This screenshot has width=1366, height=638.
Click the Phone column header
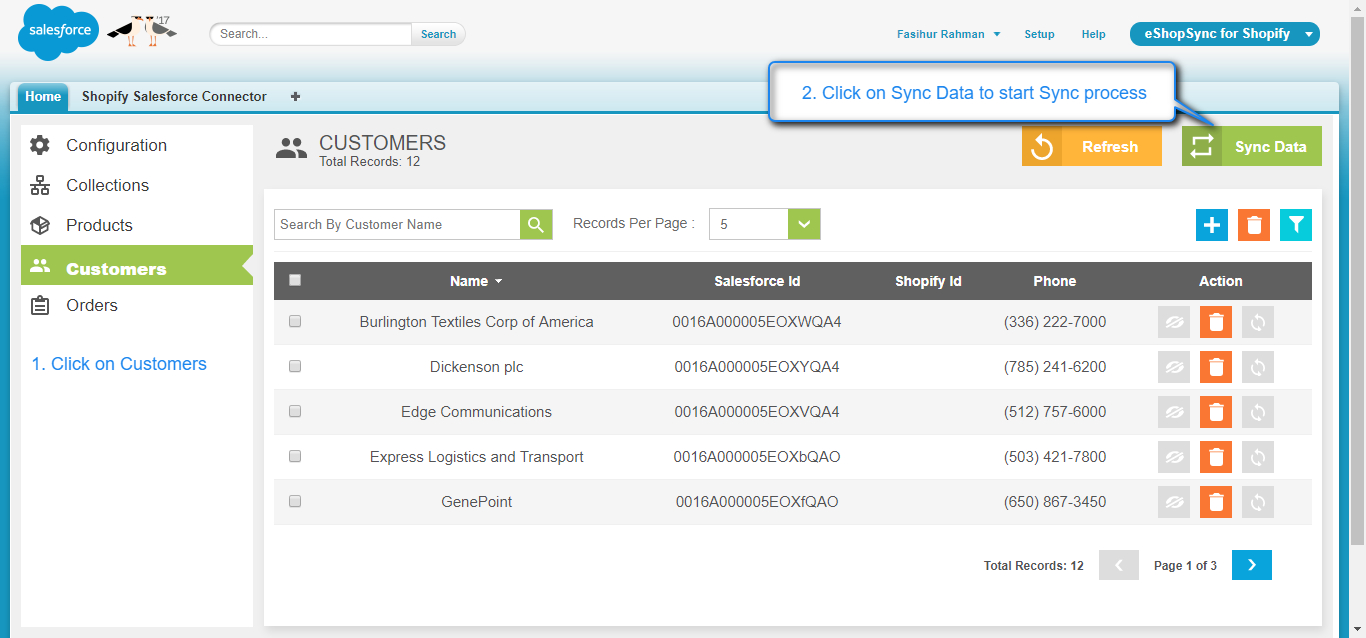[x=1055, y=281]
